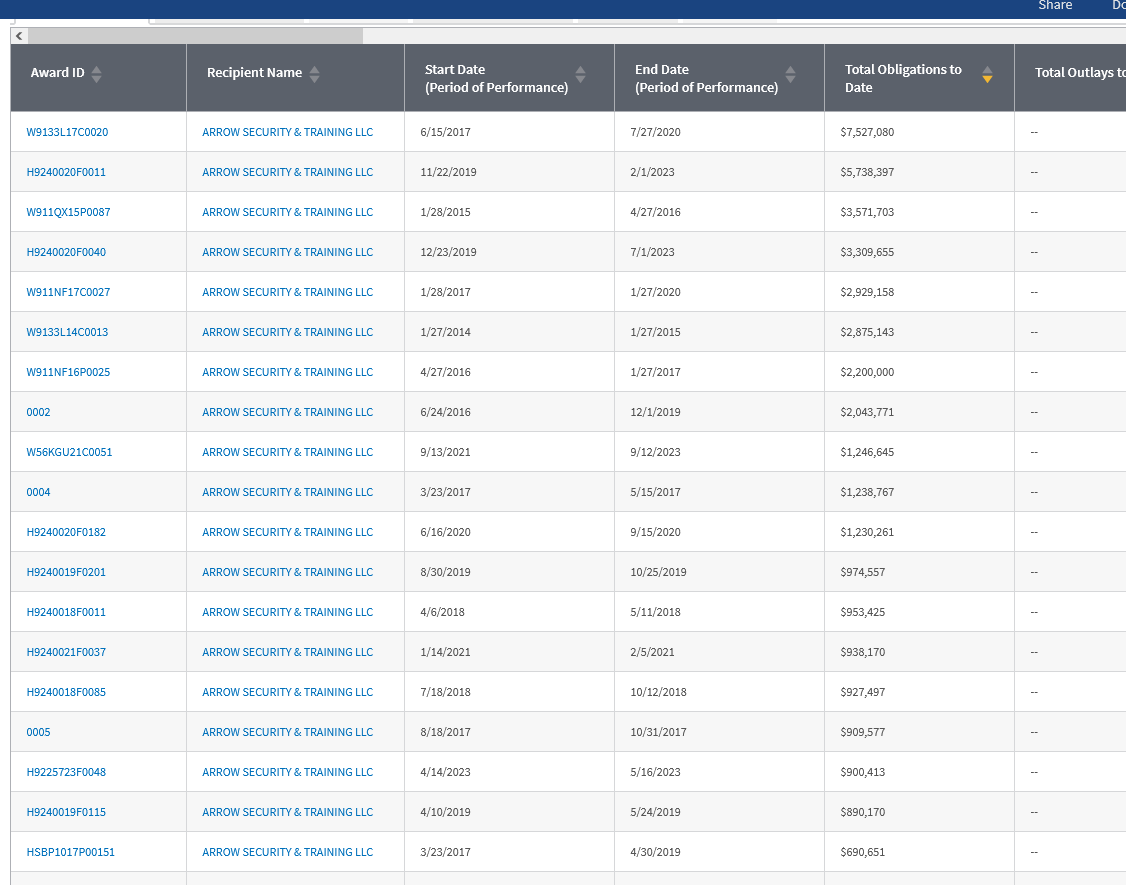Click start date 9/13/2021

(445, 453)
